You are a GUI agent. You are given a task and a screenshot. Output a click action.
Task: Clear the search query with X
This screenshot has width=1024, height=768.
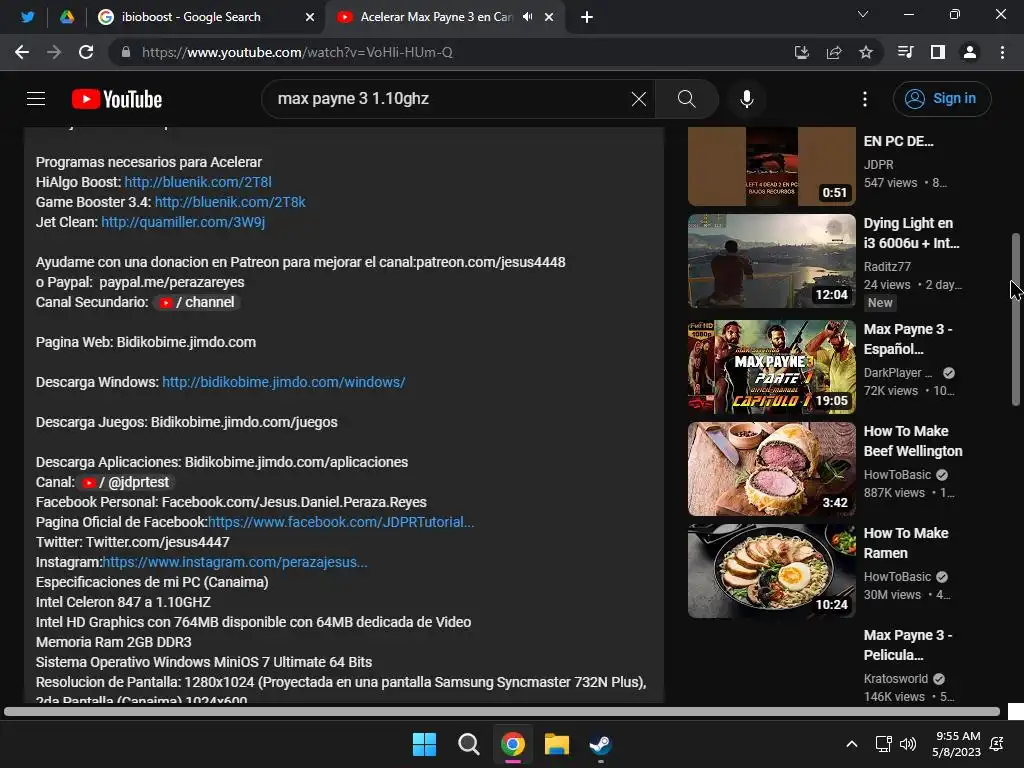639,99
